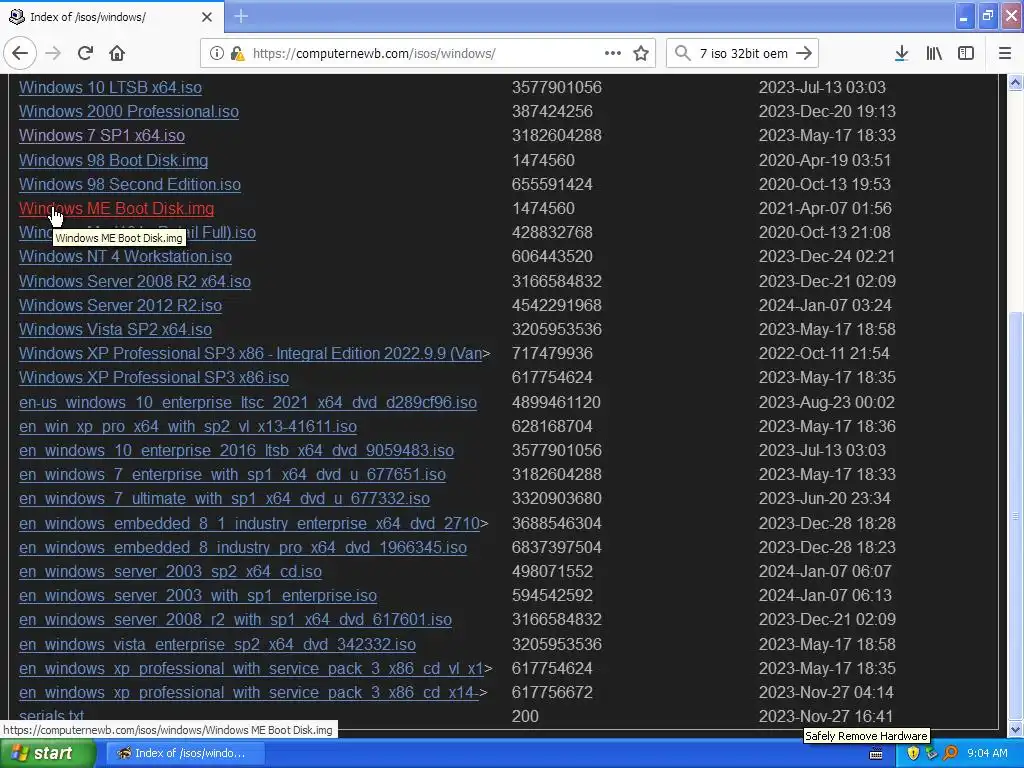
Task: Click the keyboard icon in system tray
Action: (876, 754)
